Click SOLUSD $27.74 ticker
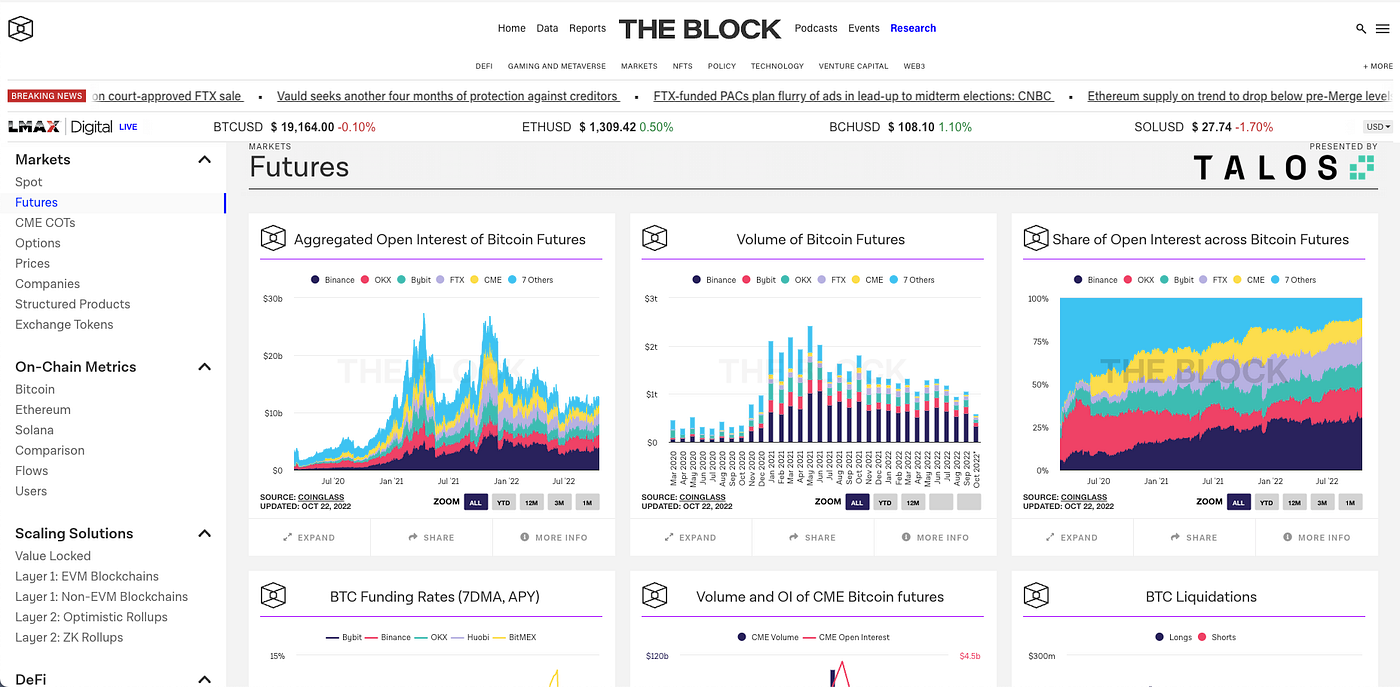 pos(1204,127)
